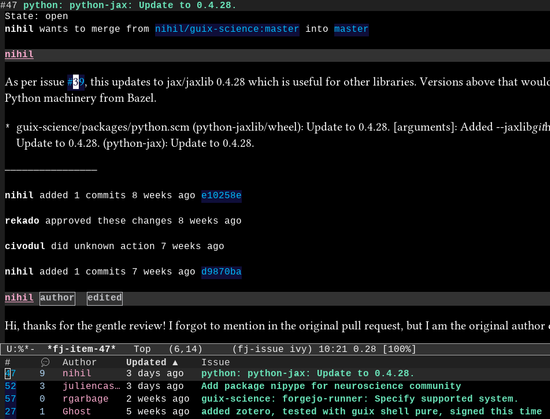Select author rgarbage in issue list
Screen dimensions: 550x419
click(85, 399)
